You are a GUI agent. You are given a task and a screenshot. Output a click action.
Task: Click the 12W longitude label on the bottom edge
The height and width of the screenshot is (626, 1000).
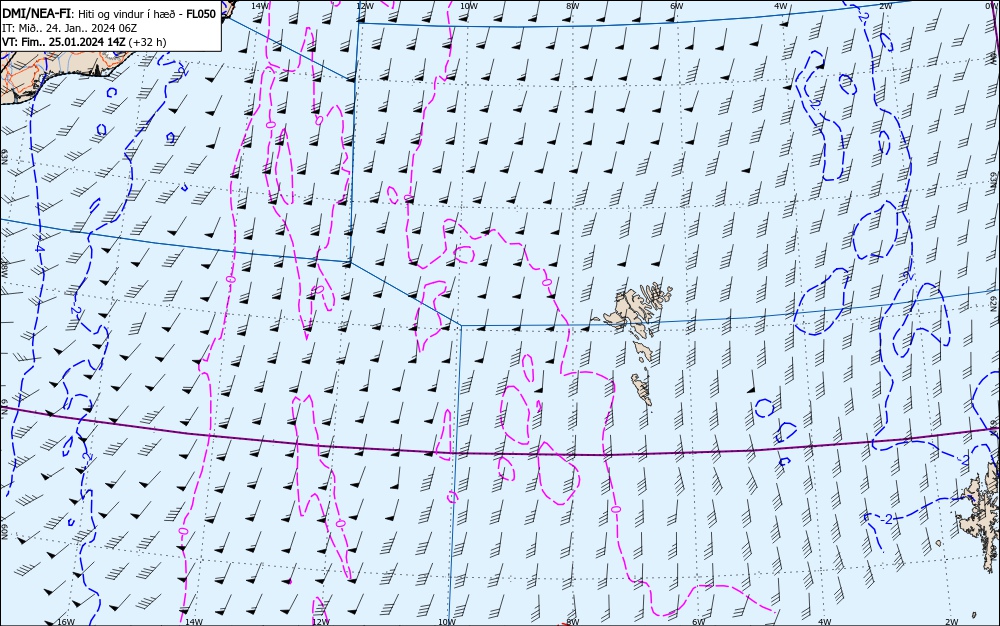321,622
